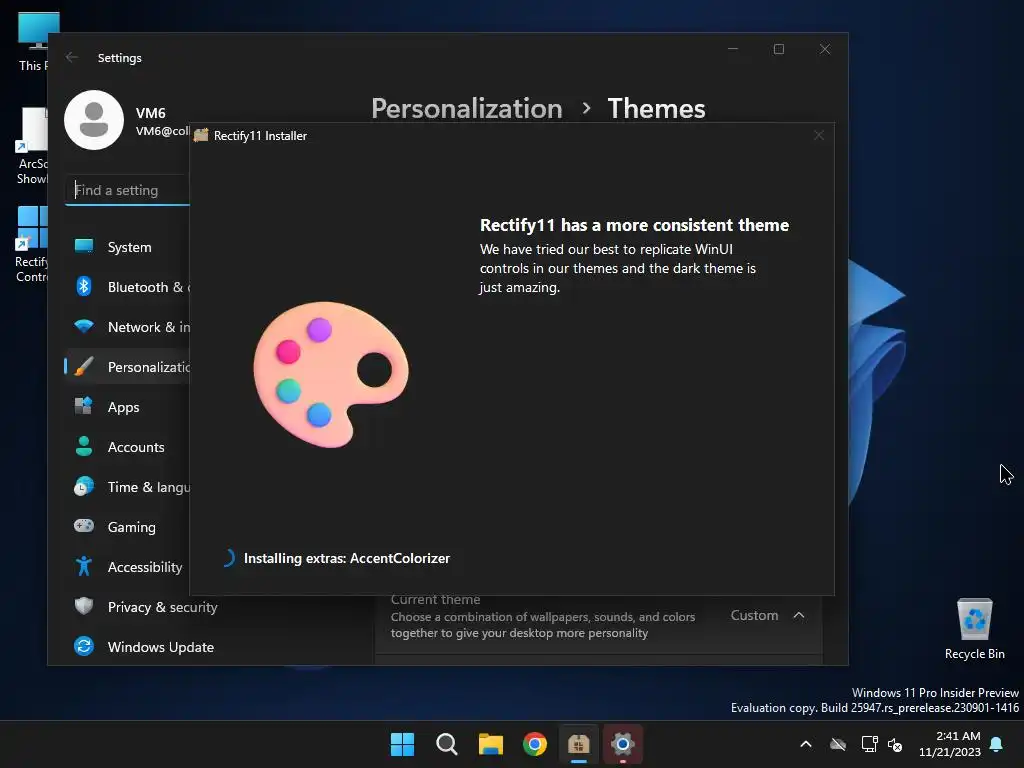
Task: Select the This PC desktop icon
Action: pyautogui.click(x=33, y=40)
